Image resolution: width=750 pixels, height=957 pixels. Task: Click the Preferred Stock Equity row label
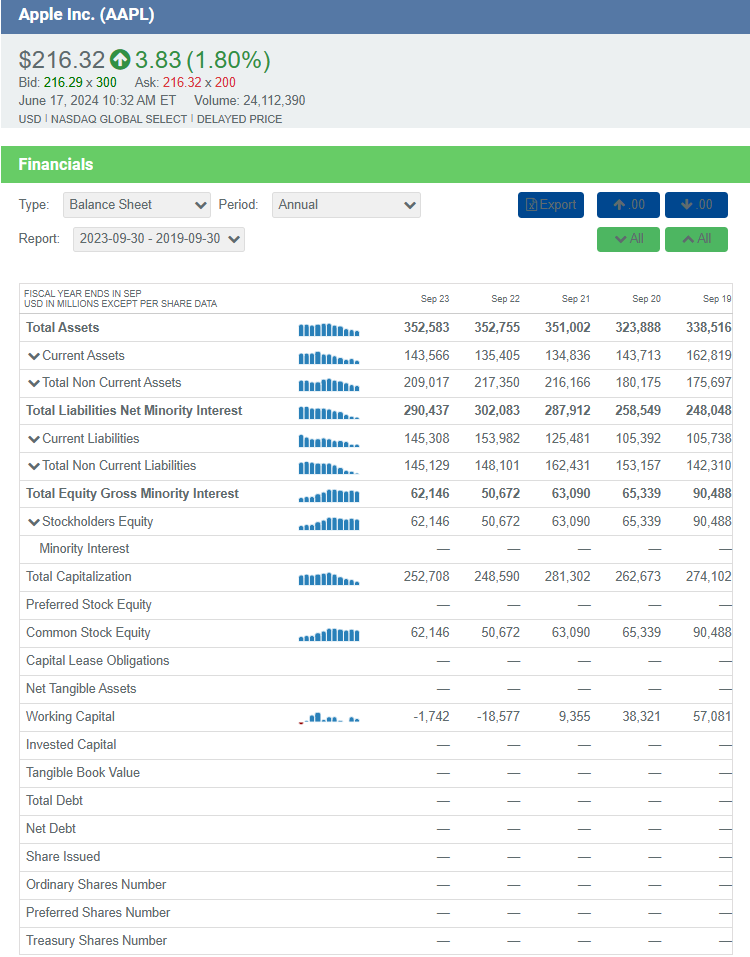click(88, 605)
